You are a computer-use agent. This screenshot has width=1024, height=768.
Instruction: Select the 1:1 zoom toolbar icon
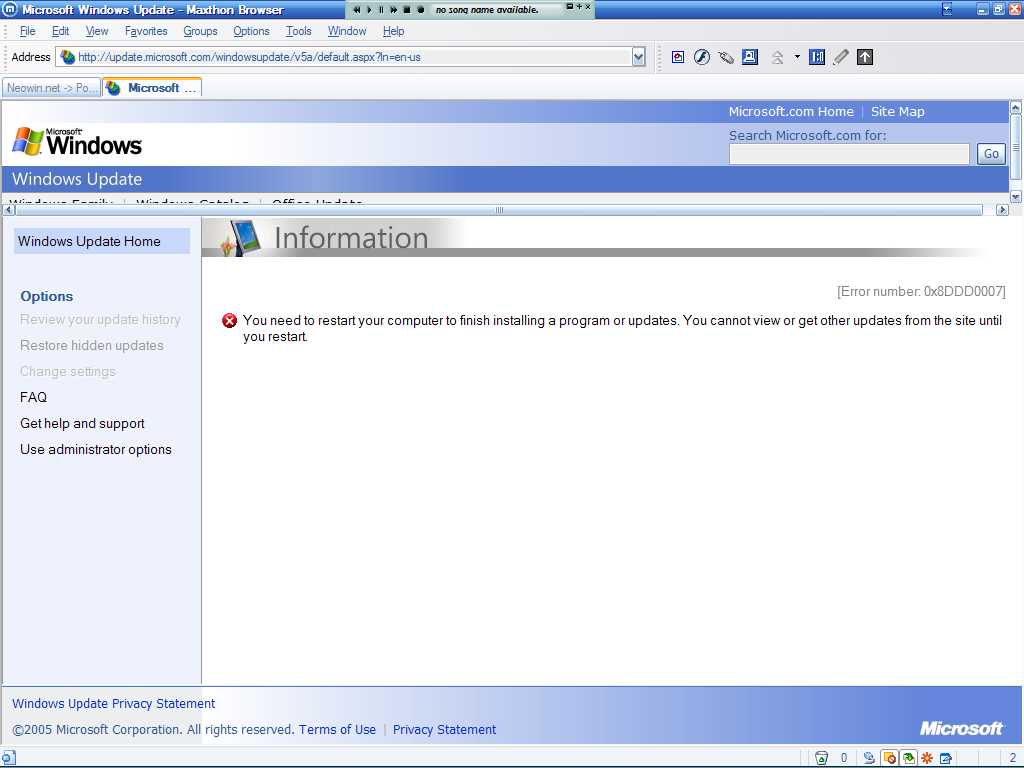[x=817, y=57]
